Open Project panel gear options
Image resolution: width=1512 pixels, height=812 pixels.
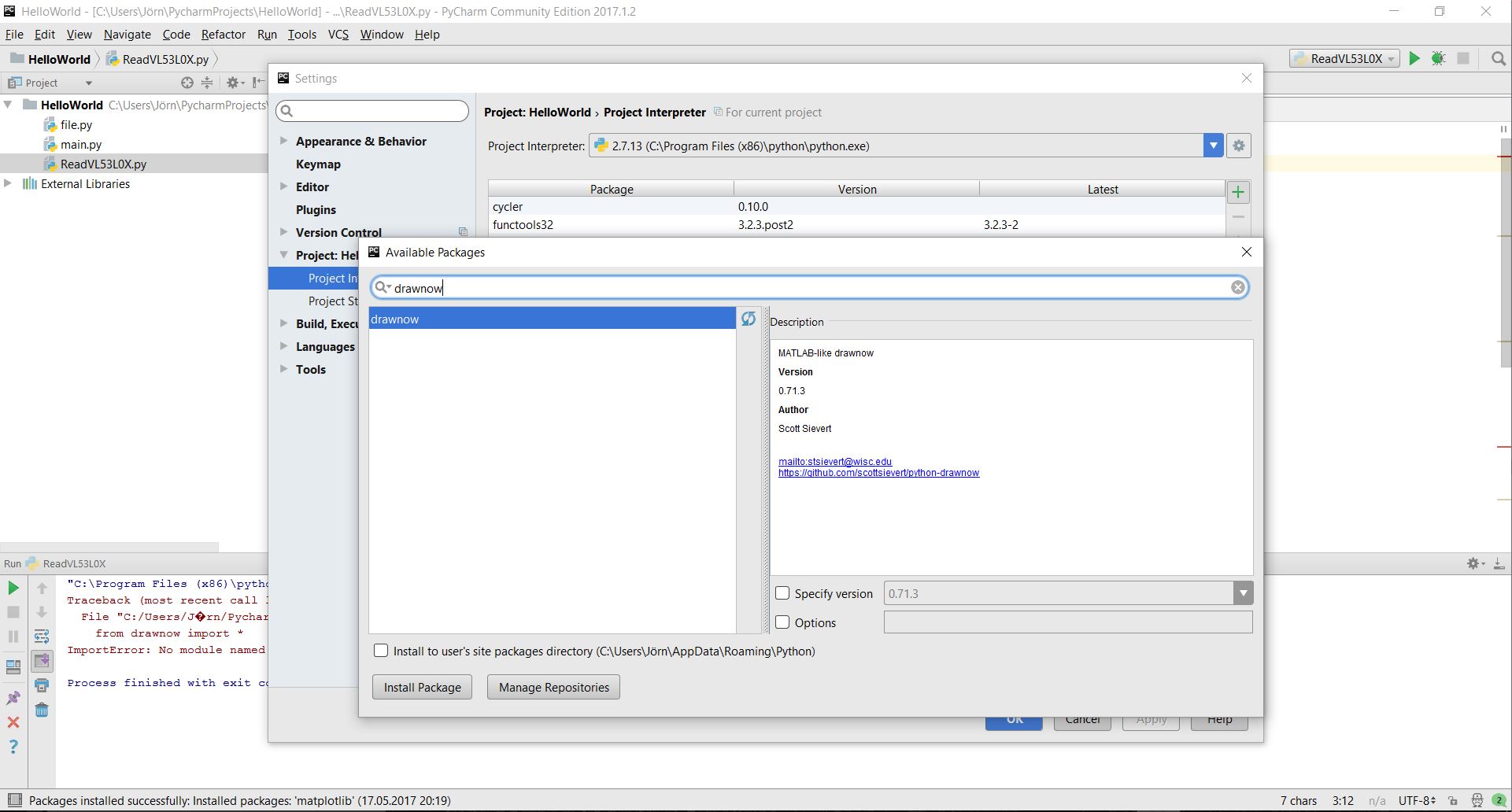pyautogui.click(x=235, y=83)
